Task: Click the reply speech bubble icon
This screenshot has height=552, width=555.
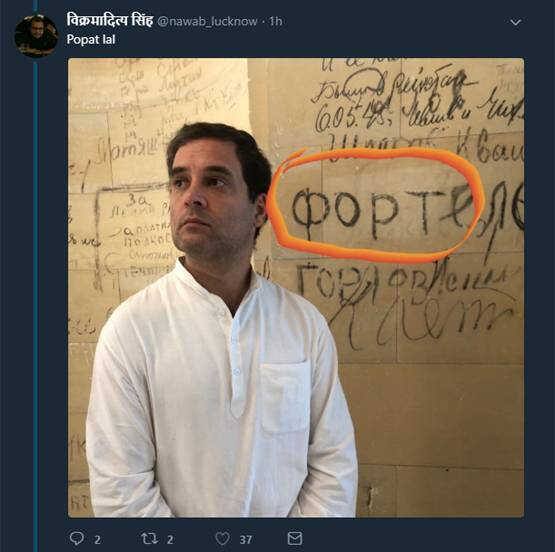Action: [x=76, y=539]
